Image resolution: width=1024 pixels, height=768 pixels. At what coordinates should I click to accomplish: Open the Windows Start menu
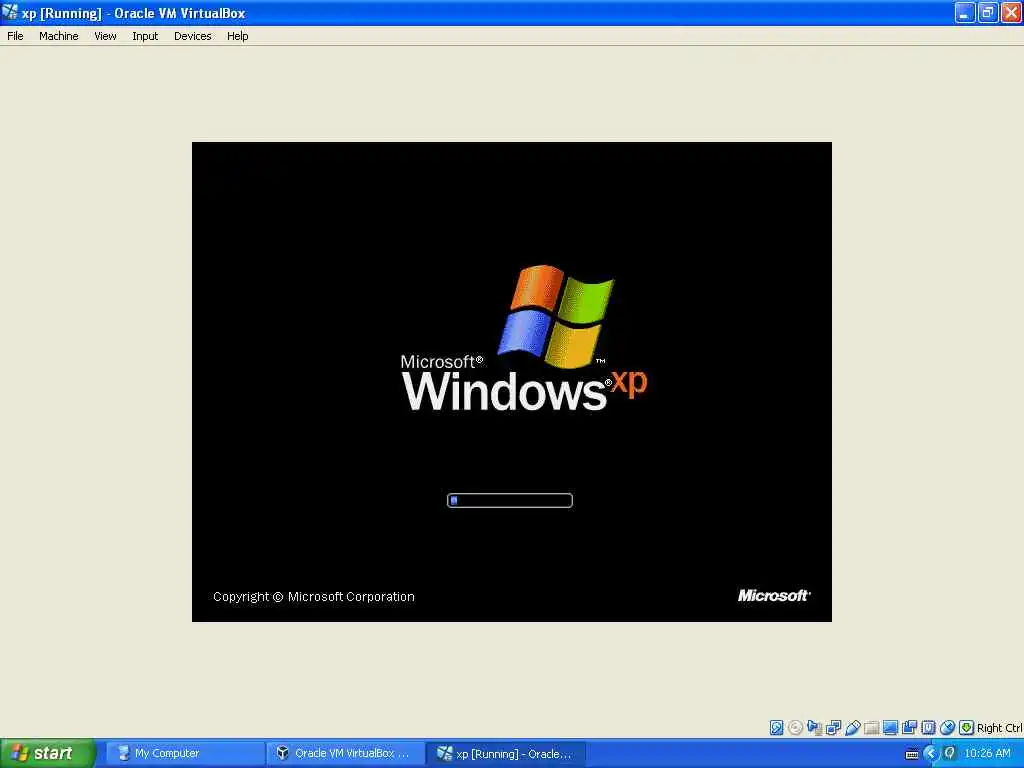click(x=47, y=753)
